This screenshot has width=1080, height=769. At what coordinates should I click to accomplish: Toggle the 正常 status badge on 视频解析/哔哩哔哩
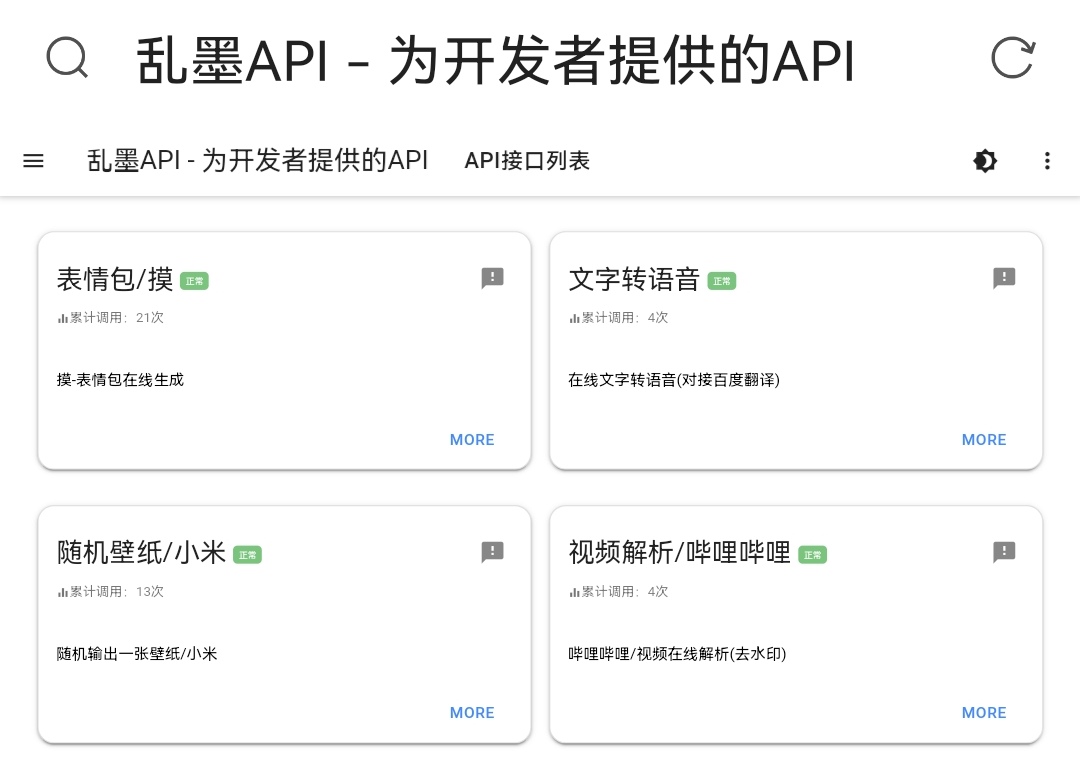pos(812,554)
